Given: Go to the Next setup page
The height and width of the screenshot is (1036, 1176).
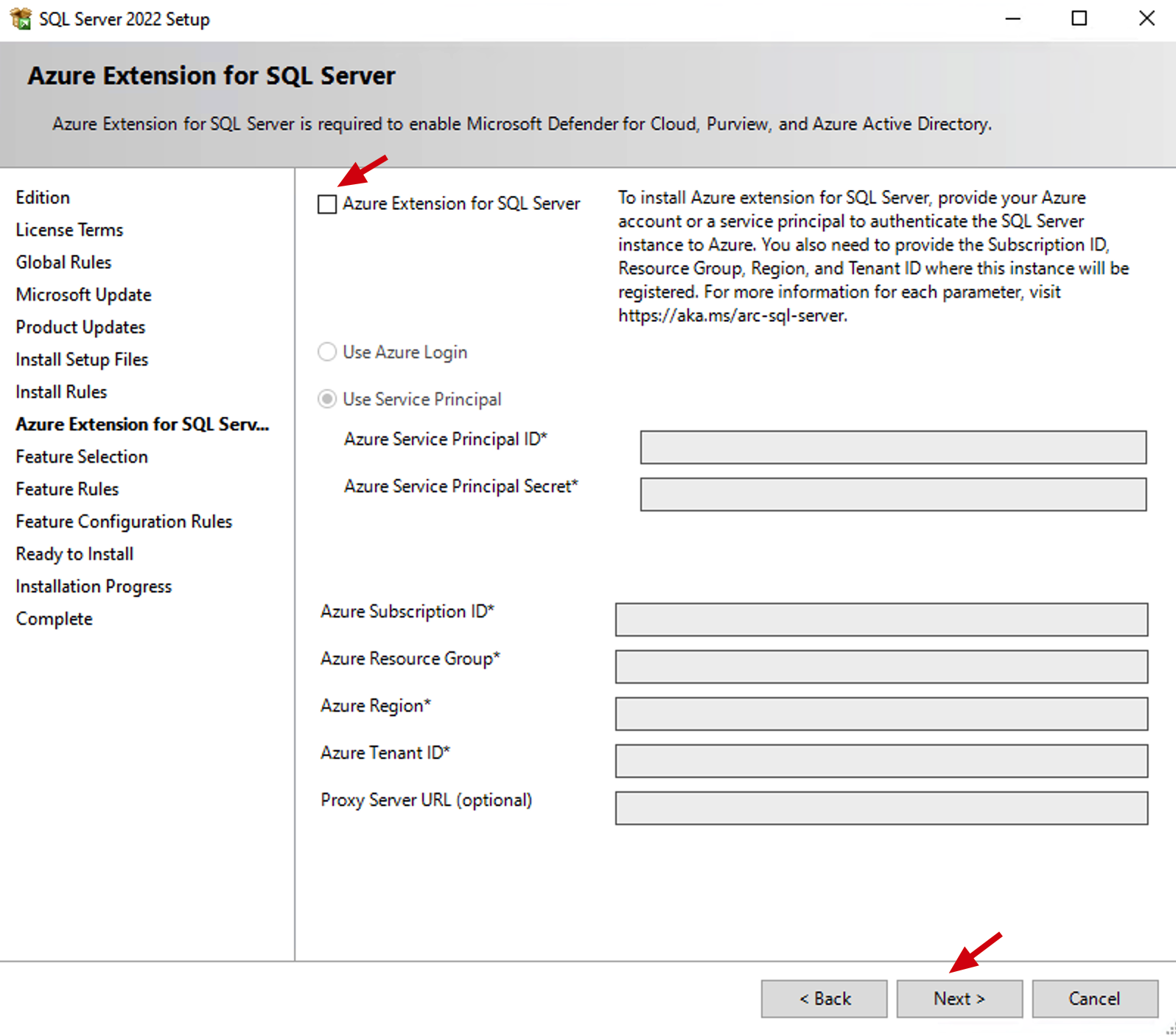Looking at the screenshot, I should (x=959, y=998).
